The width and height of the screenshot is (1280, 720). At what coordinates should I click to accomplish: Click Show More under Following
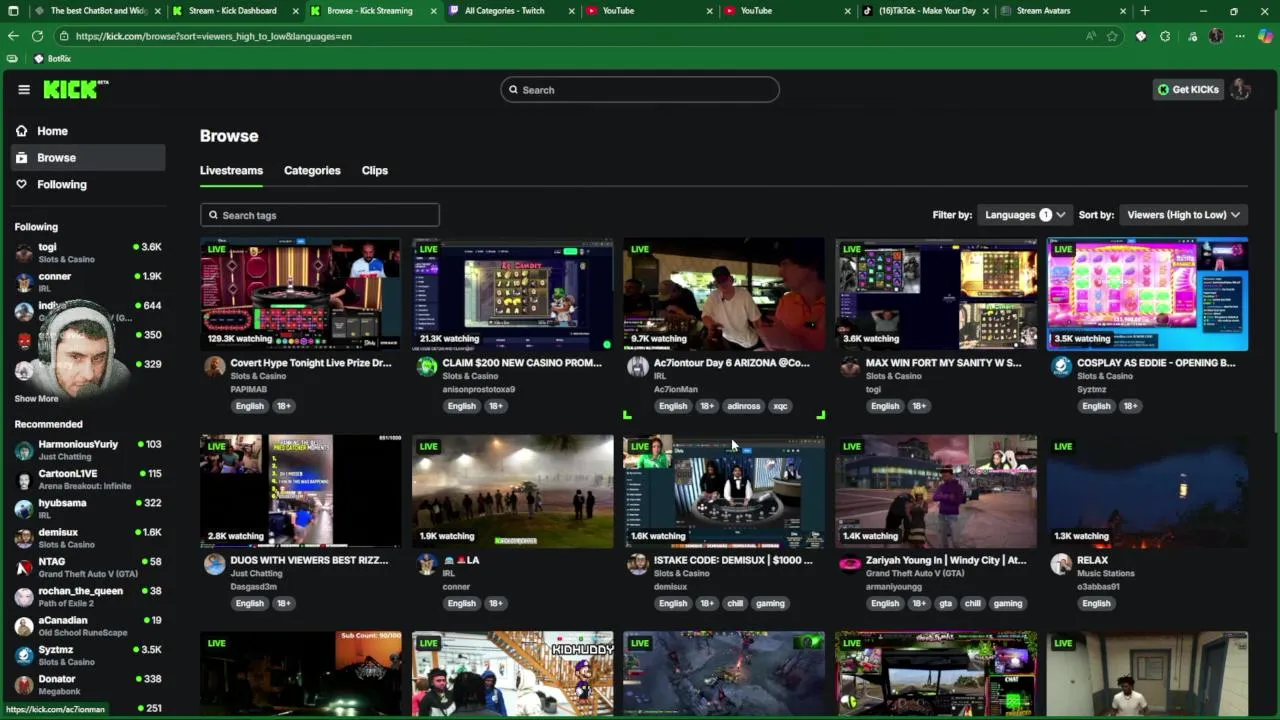click(x=36, y=398)
